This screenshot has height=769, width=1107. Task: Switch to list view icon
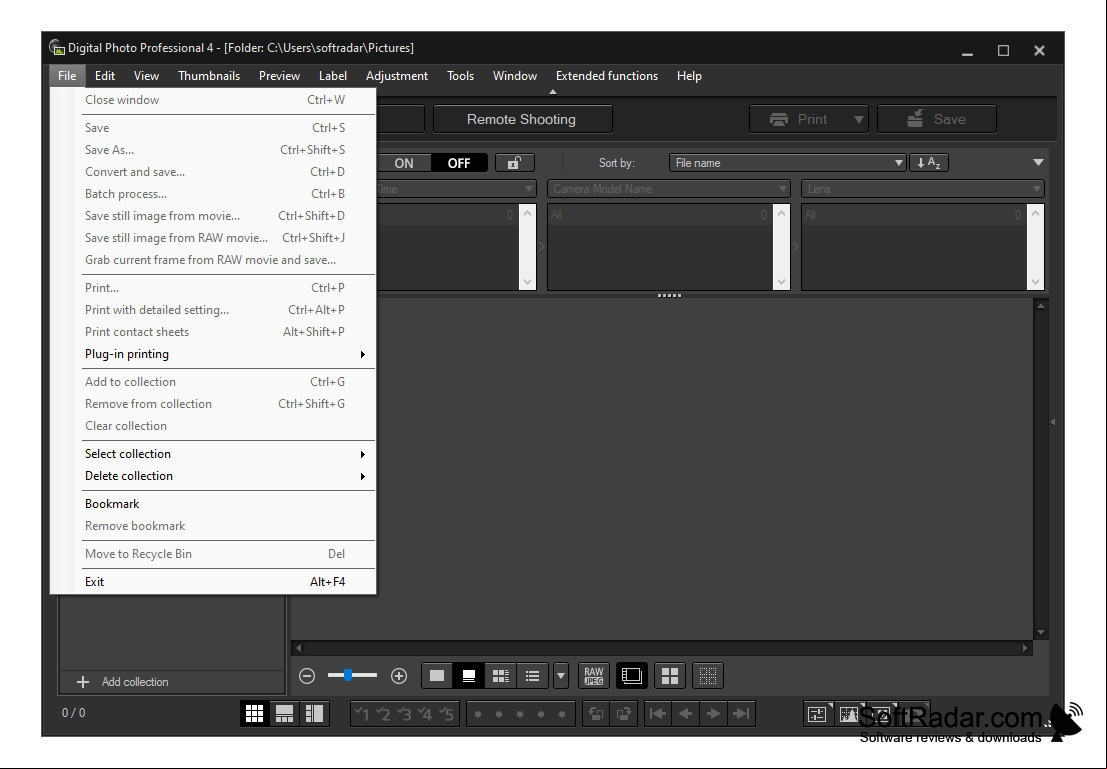[x=532, y=676]
